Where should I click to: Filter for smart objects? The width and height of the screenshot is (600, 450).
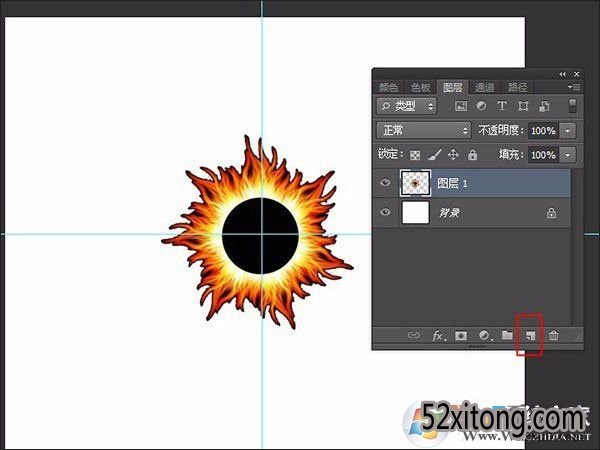544,106
